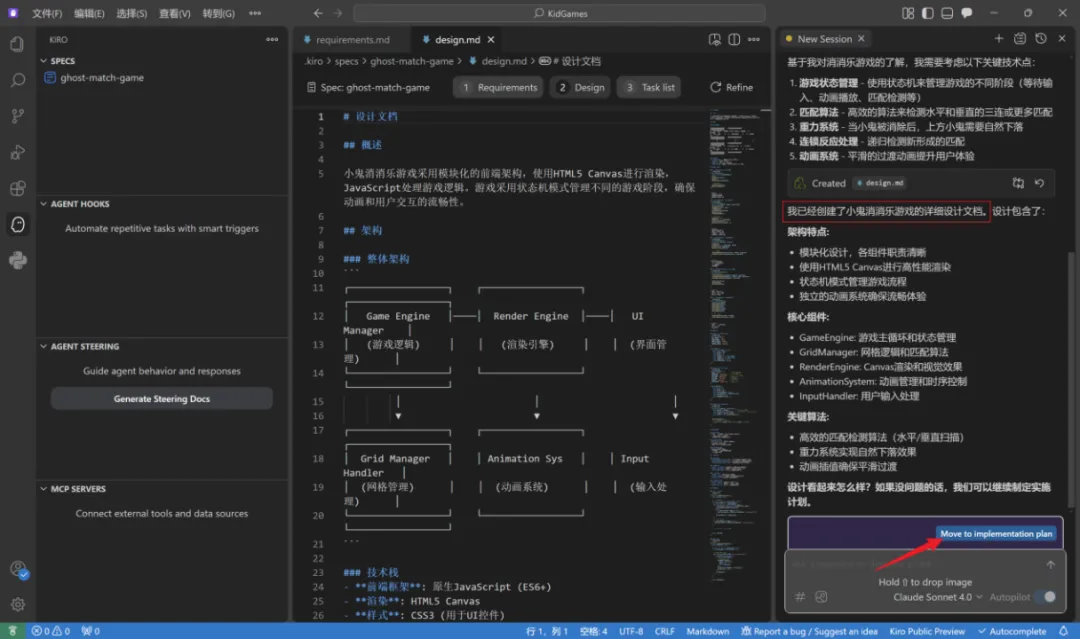
Task: Click the Generate Steering Docs button
Action: coord(162,399)
